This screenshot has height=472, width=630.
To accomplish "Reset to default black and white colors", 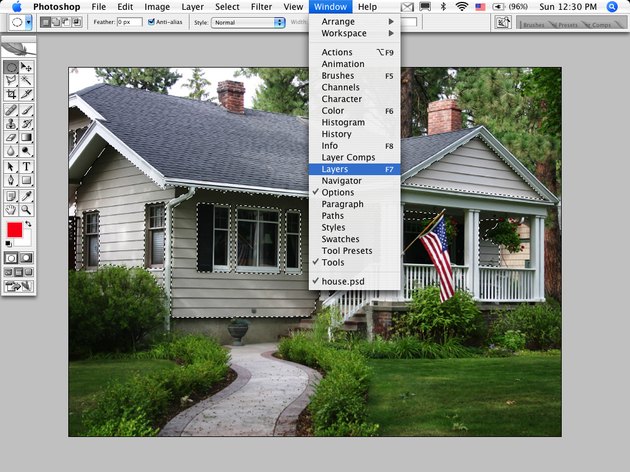I will click(x=8, y=243).
